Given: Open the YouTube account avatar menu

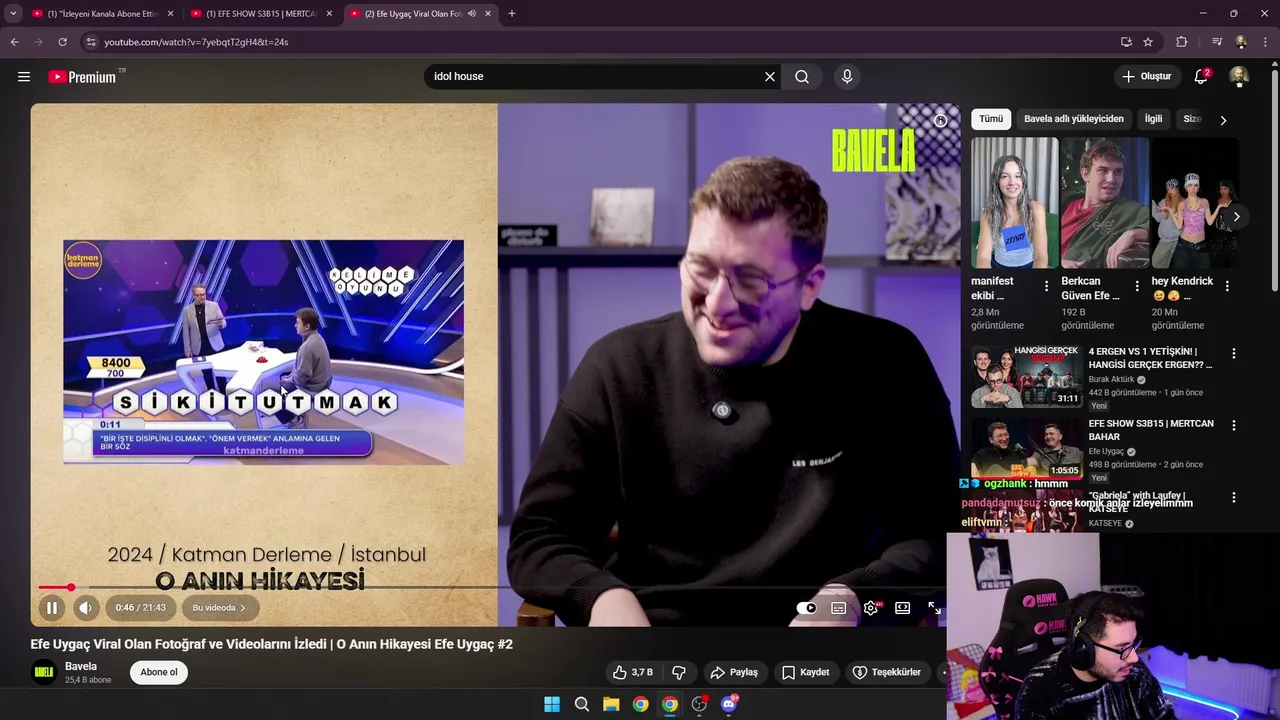Looking at the screenshot, I should 1239,77.
